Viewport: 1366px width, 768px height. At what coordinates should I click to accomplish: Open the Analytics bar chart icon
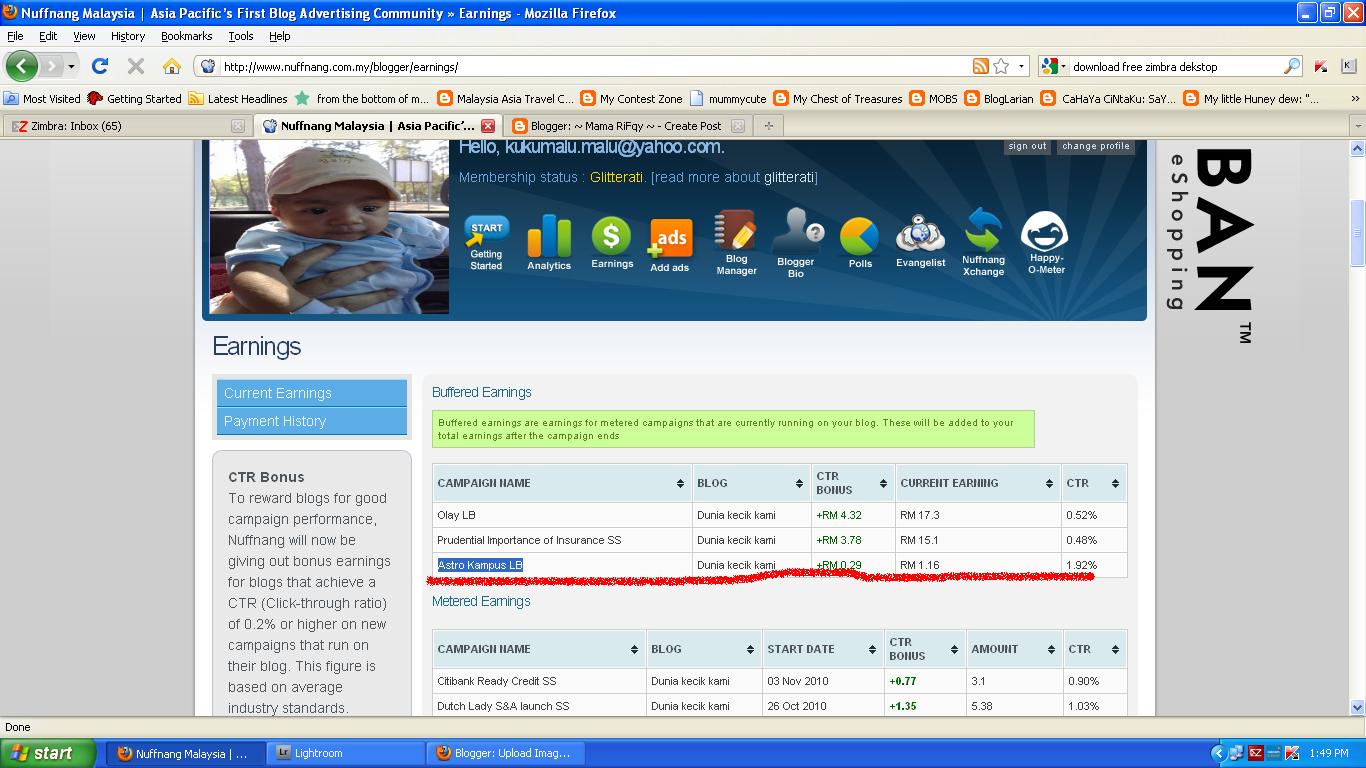coord(549,243)
